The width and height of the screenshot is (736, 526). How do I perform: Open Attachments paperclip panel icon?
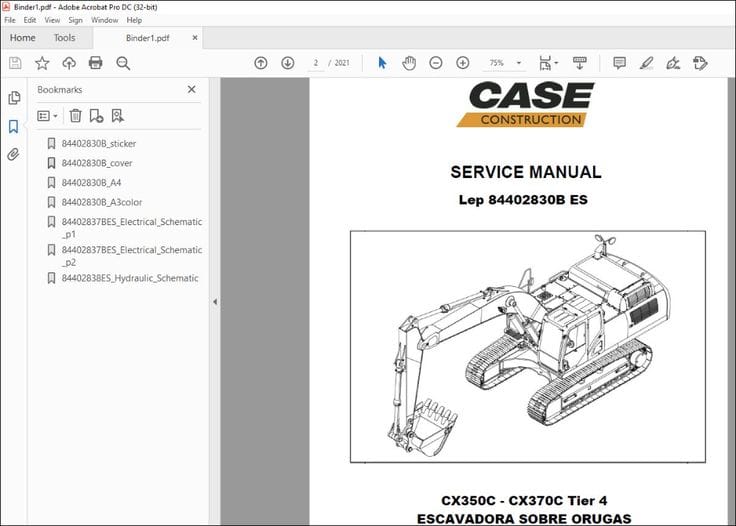[x=14, y=154]
